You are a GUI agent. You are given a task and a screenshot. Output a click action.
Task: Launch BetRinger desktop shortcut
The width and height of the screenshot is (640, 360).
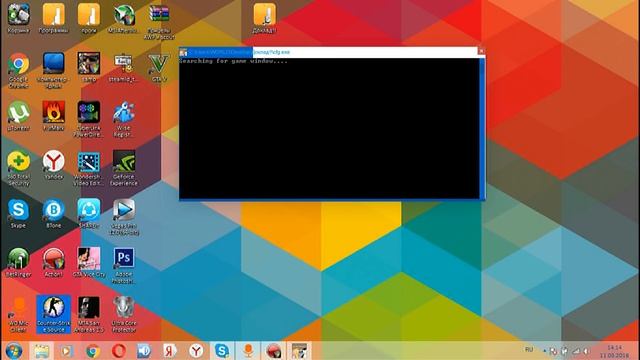coord(18,262)
